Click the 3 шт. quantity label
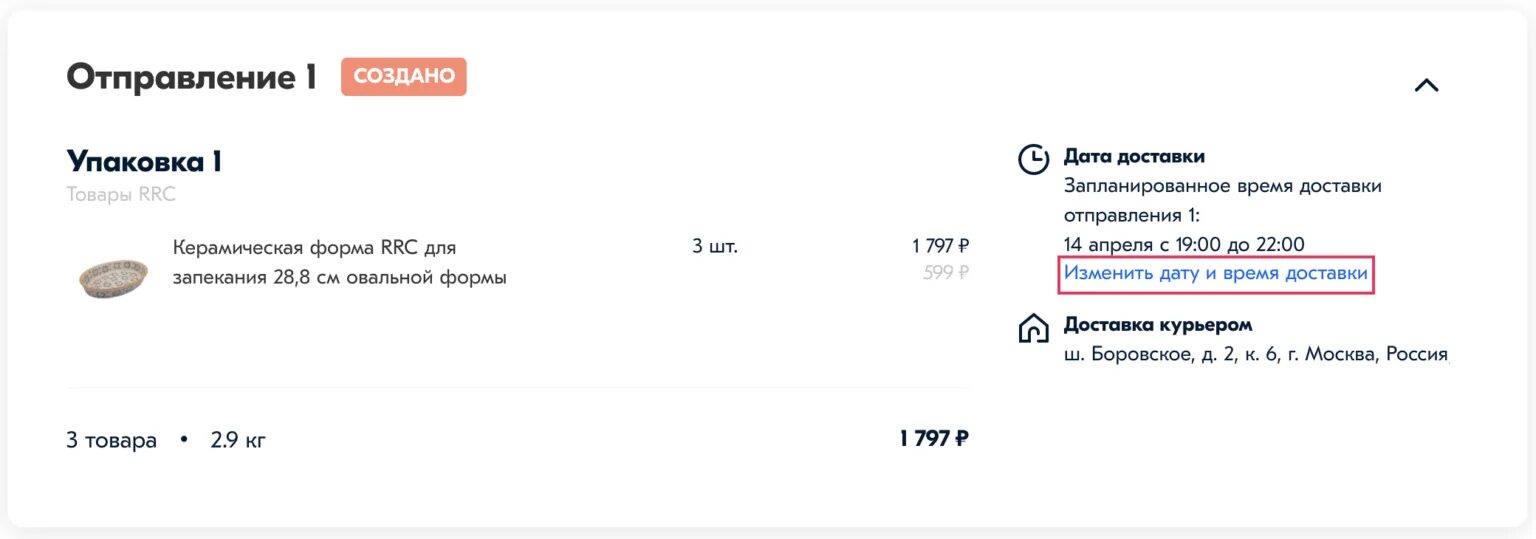Image resolution: width=1536 pixels, height=539 pixels. point(715,246)
